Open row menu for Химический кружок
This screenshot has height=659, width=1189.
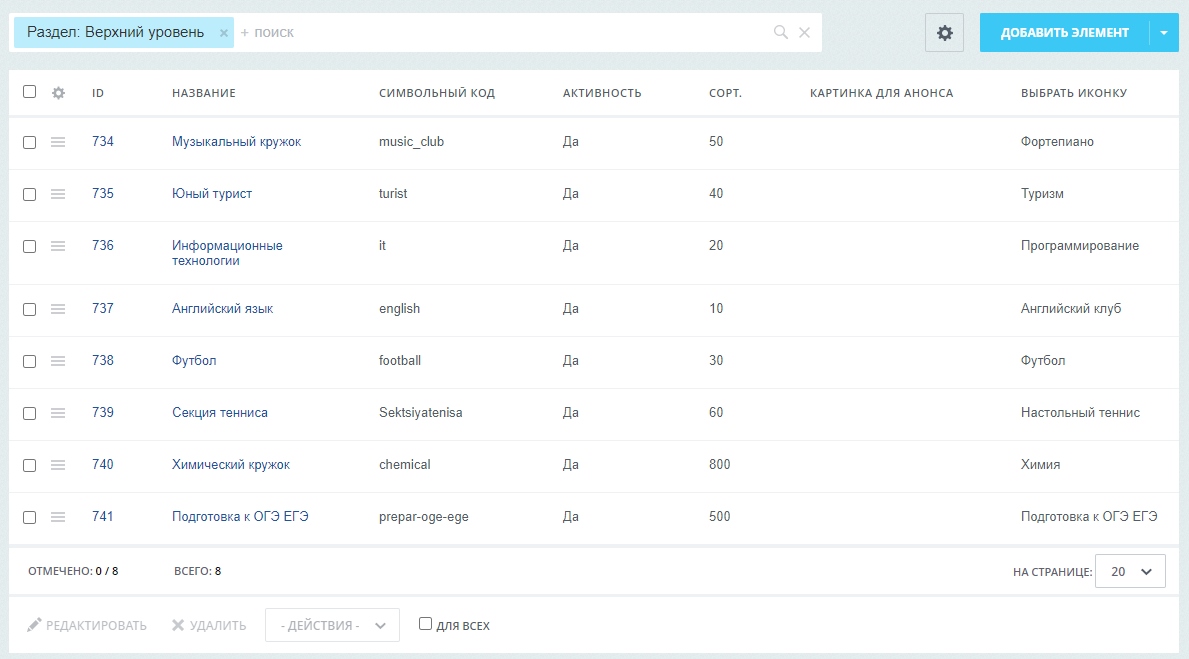(x=58, y=465)
